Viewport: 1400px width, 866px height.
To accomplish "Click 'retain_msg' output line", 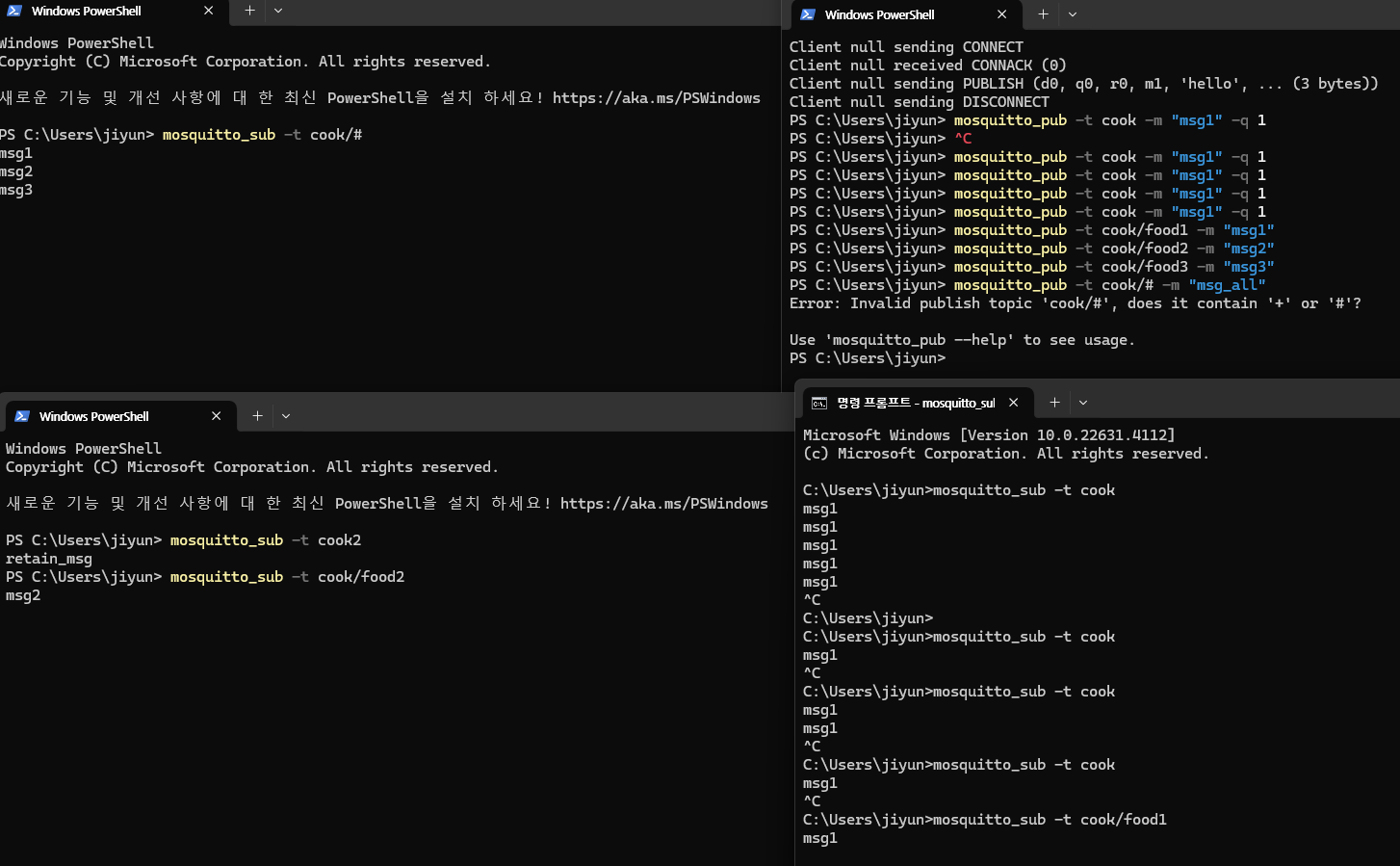I will (49, 559).
